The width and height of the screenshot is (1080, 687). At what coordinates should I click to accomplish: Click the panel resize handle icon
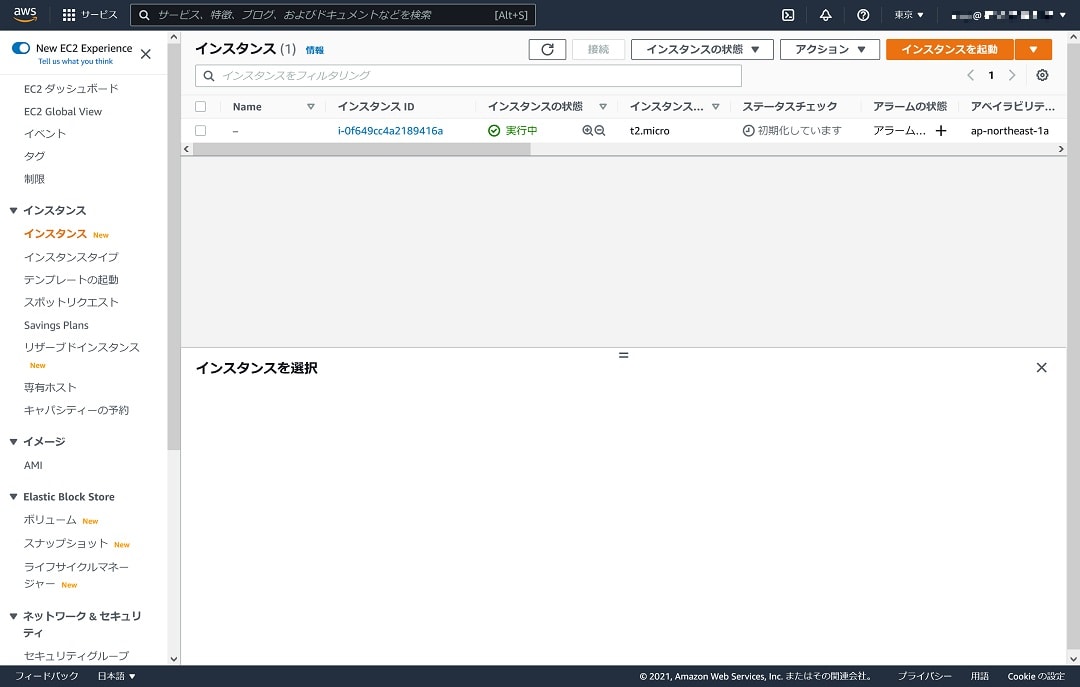pyautogui.click(x=623, y=355)
